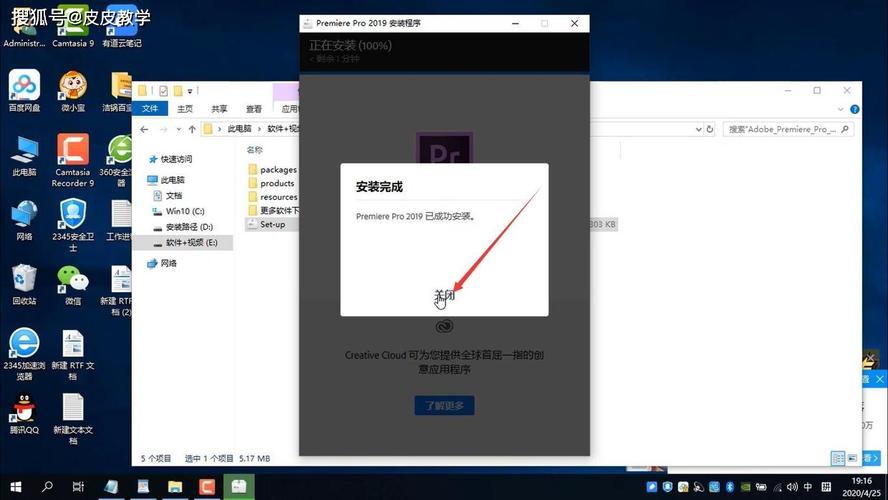
Task: Click the Creative Cloud logo in the installer
Action: [x=444, y=327]
